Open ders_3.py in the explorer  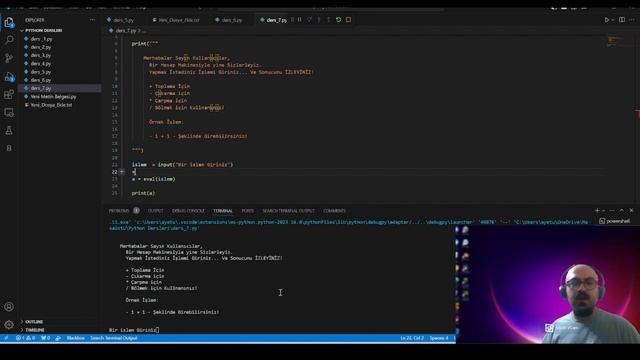[x=60, y=55]
